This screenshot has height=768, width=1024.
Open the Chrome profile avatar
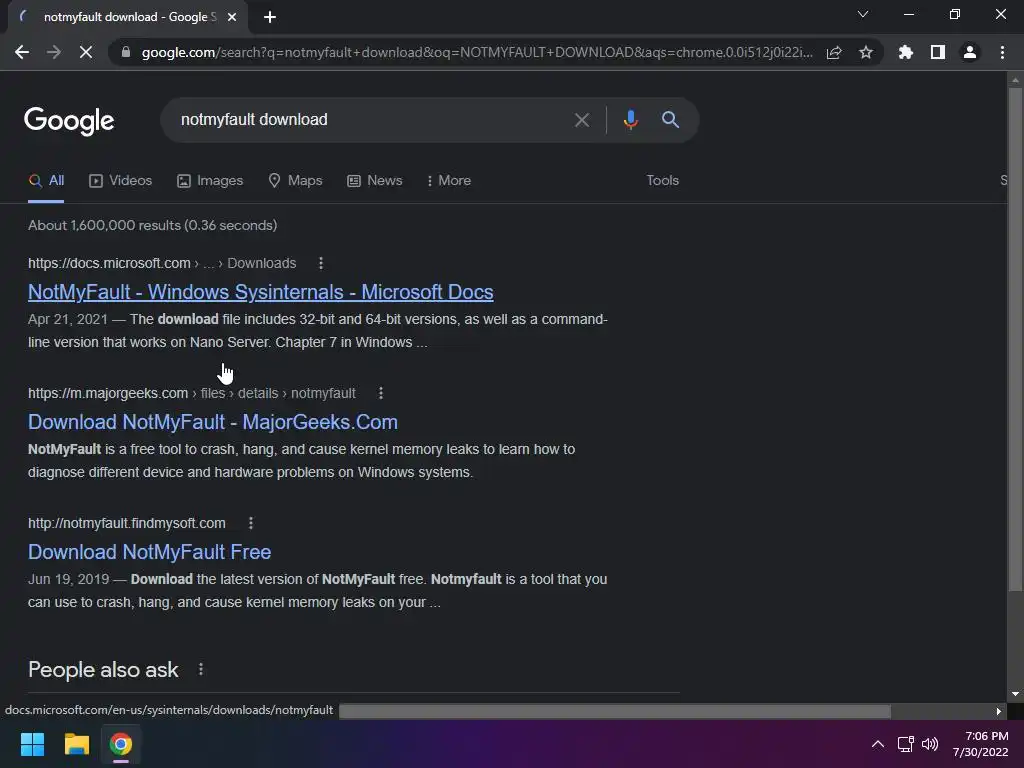pos(970,52)
